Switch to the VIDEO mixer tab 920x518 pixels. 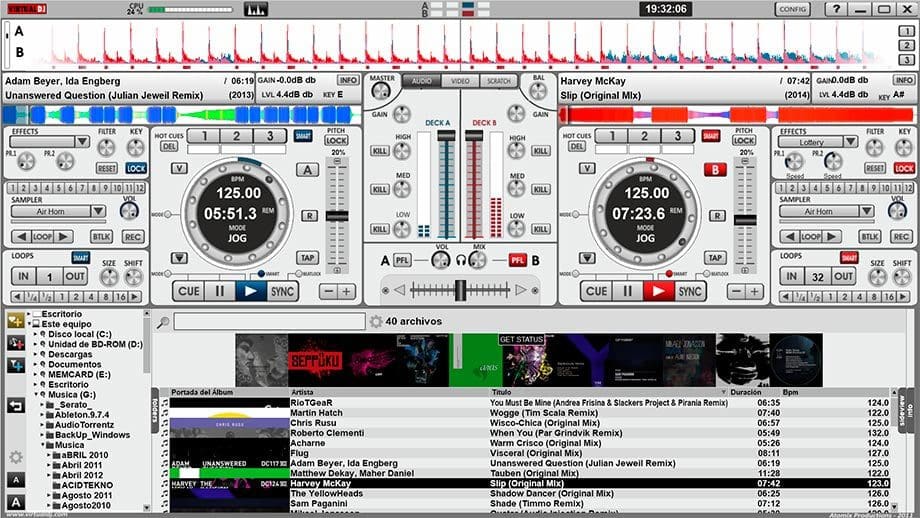(460, 81)
